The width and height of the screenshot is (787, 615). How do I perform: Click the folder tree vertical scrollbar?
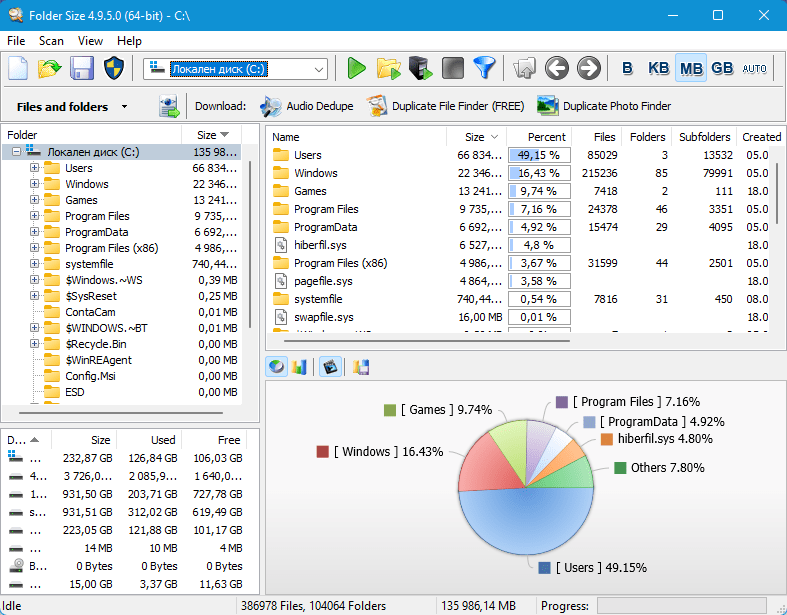(249, 244)
